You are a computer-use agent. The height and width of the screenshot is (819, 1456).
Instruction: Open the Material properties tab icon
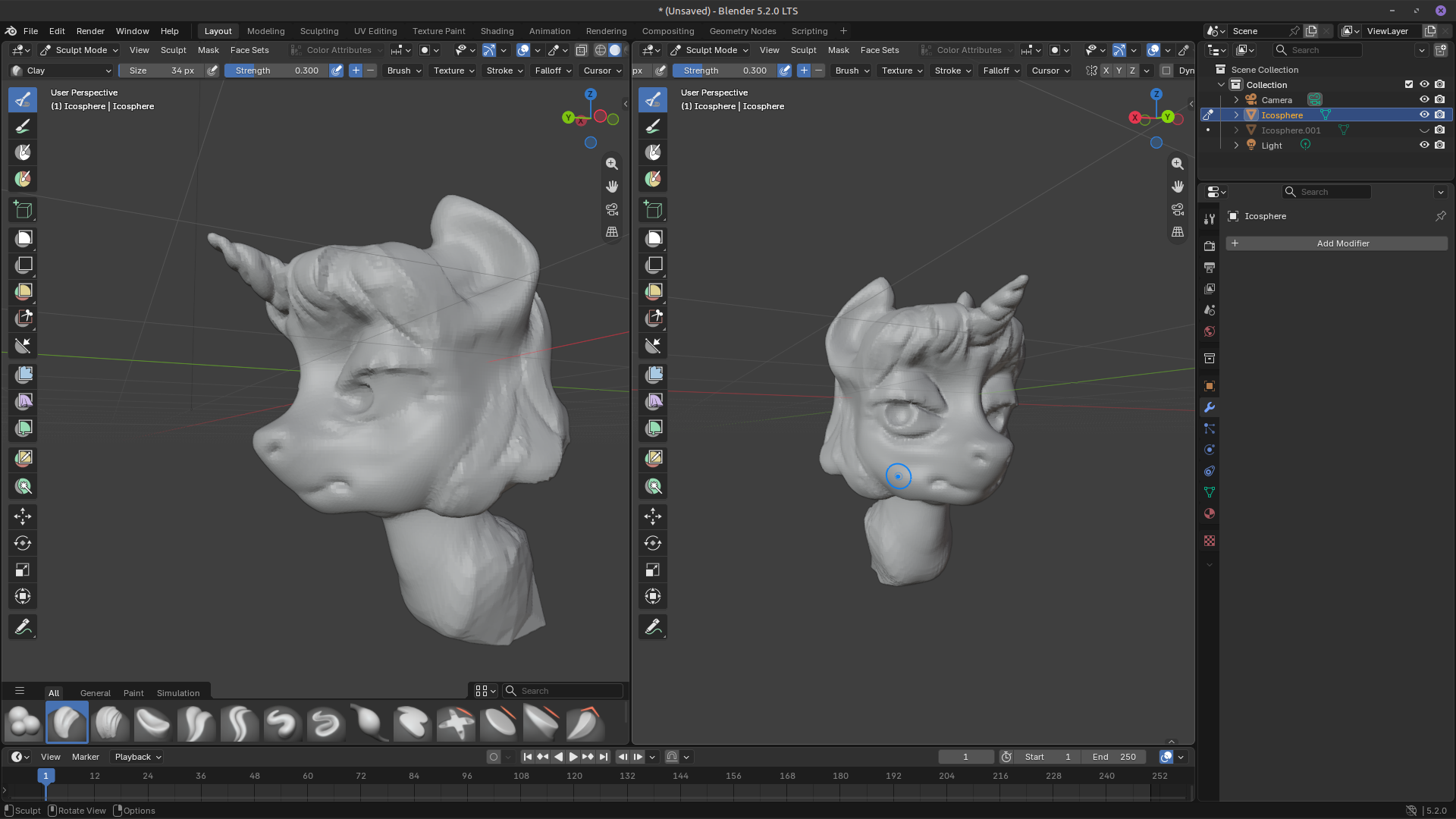point(1210,513)
